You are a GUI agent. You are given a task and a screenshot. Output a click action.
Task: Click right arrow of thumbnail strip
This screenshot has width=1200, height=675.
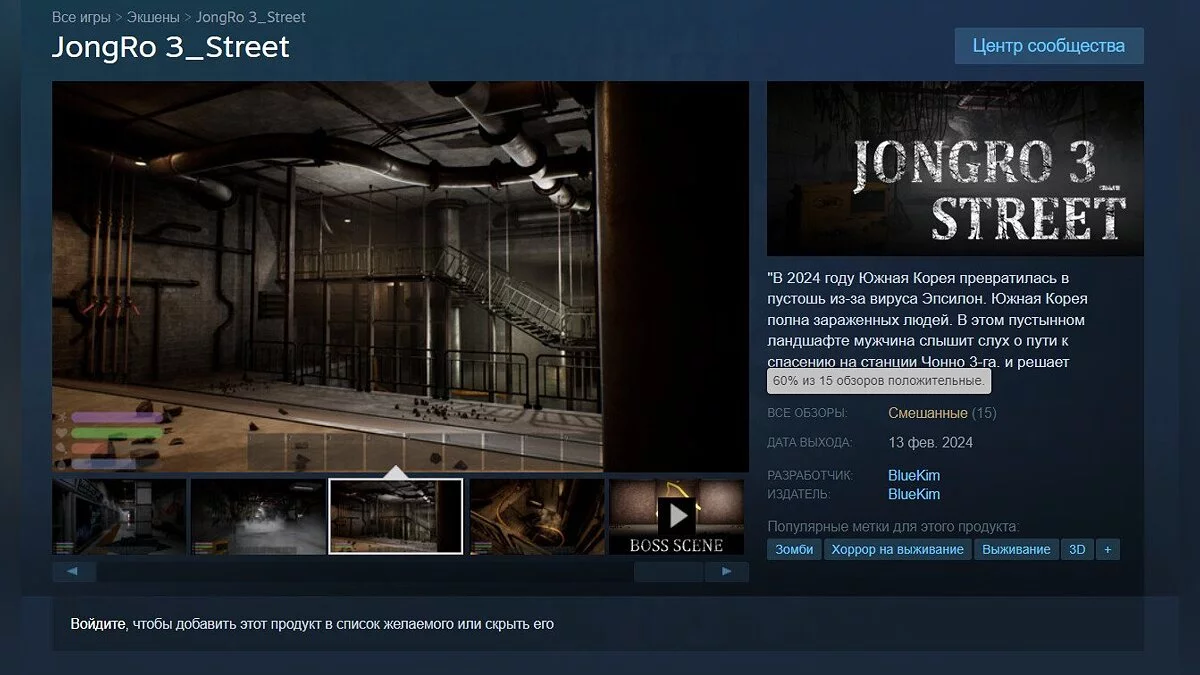[x=727, y=572]
